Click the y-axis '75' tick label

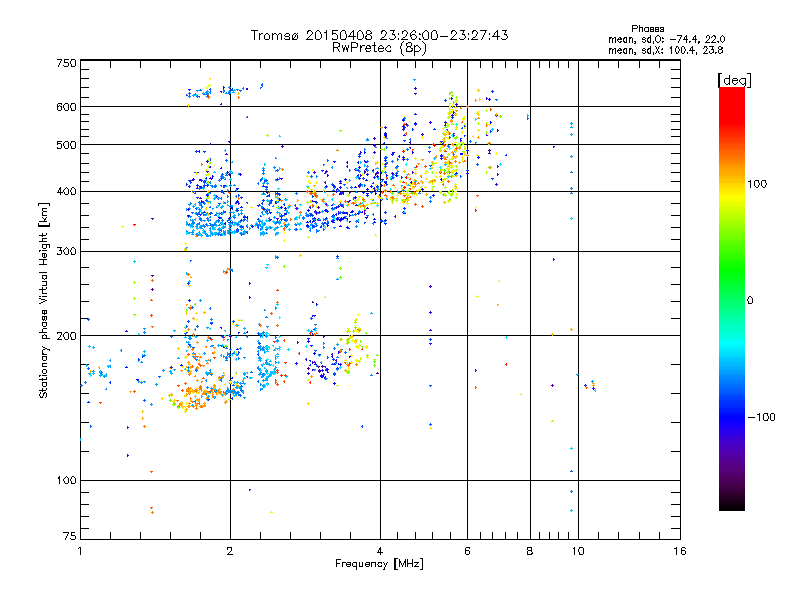pos(70,536)
